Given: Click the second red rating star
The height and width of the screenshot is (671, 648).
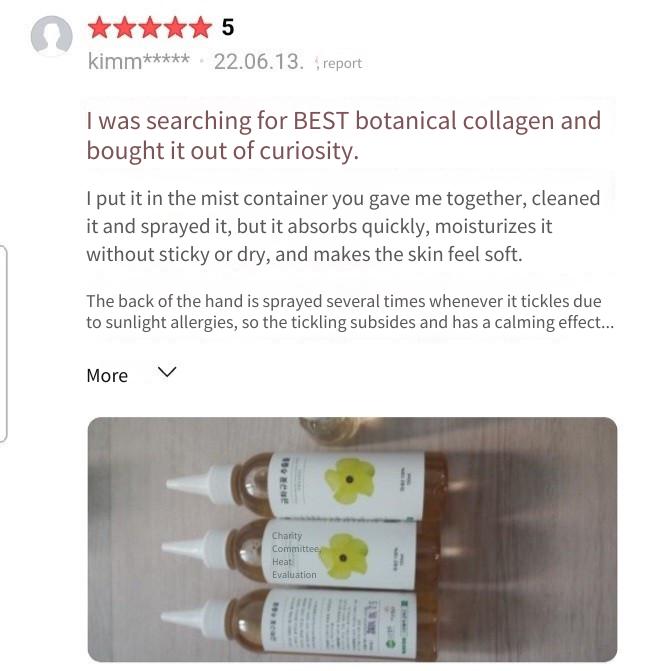Looking at the screenshot, I should (125, 28).
